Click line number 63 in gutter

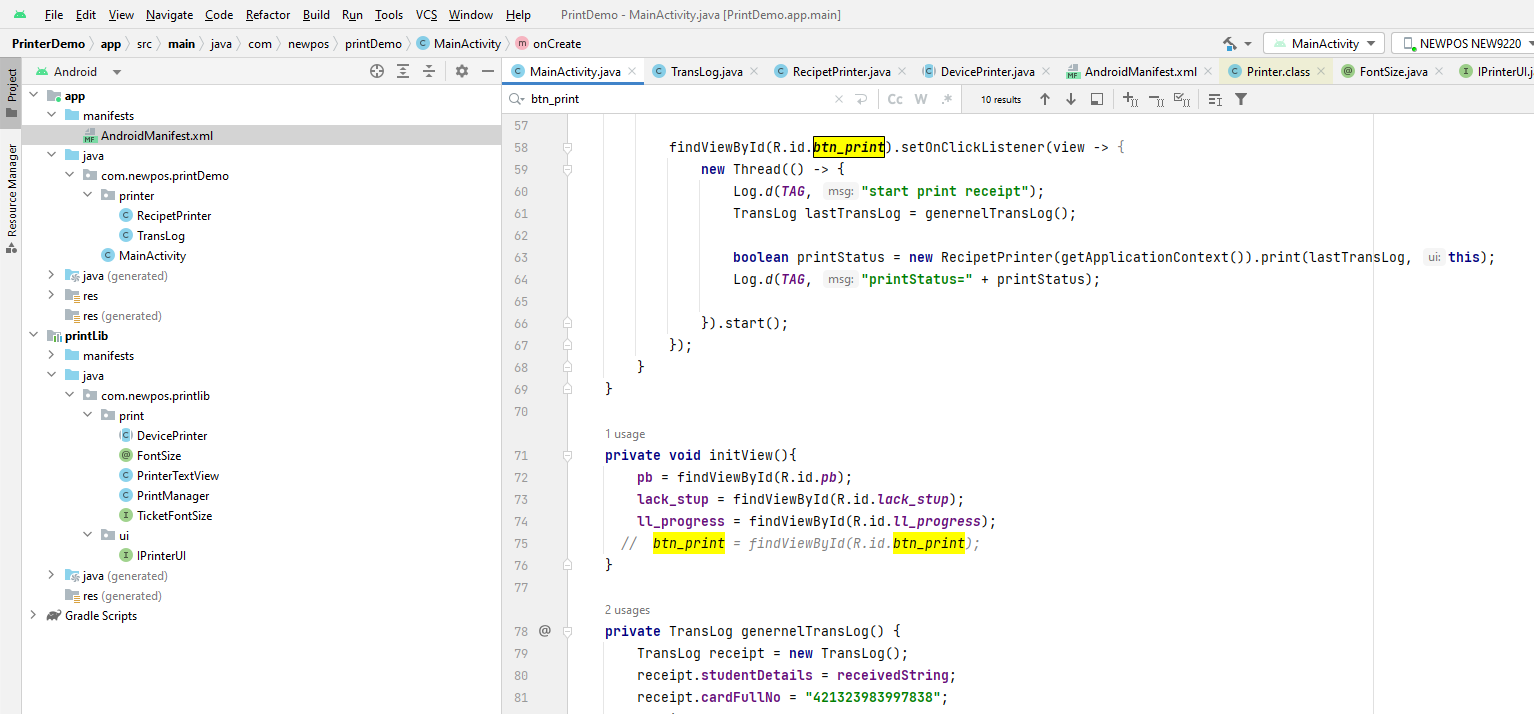coord(519,257)
